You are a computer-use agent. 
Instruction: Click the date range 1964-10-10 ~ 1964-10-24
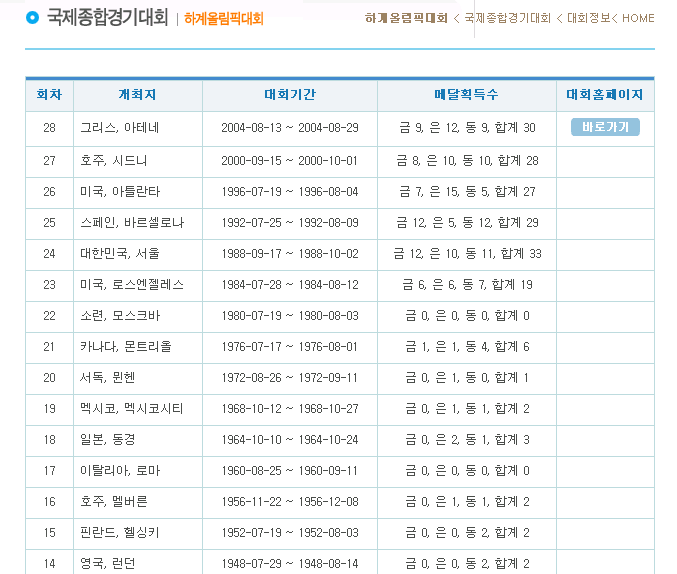click(290, 440)
